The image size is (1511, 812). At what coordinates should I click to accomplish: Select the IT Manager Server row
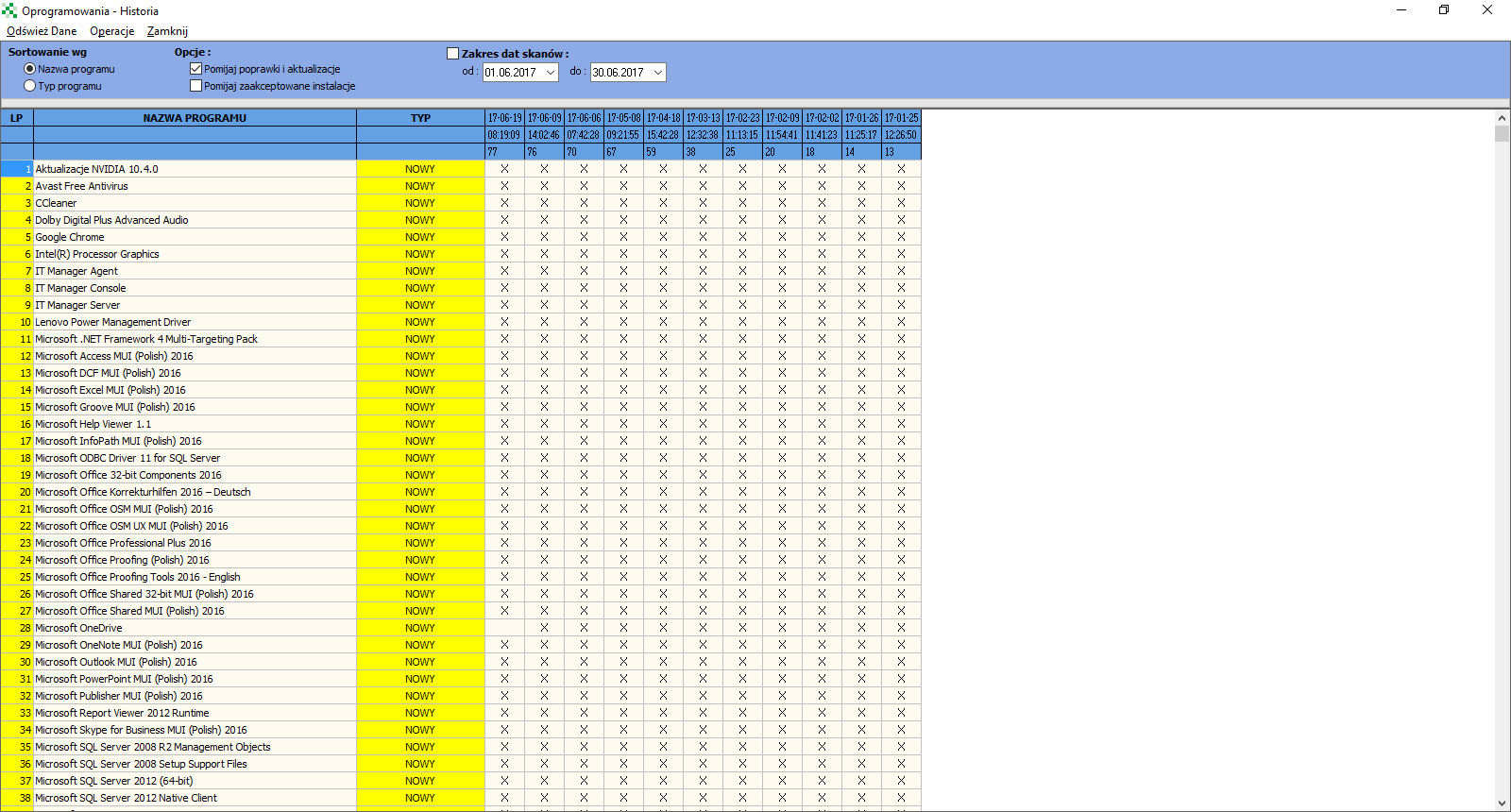195,305
